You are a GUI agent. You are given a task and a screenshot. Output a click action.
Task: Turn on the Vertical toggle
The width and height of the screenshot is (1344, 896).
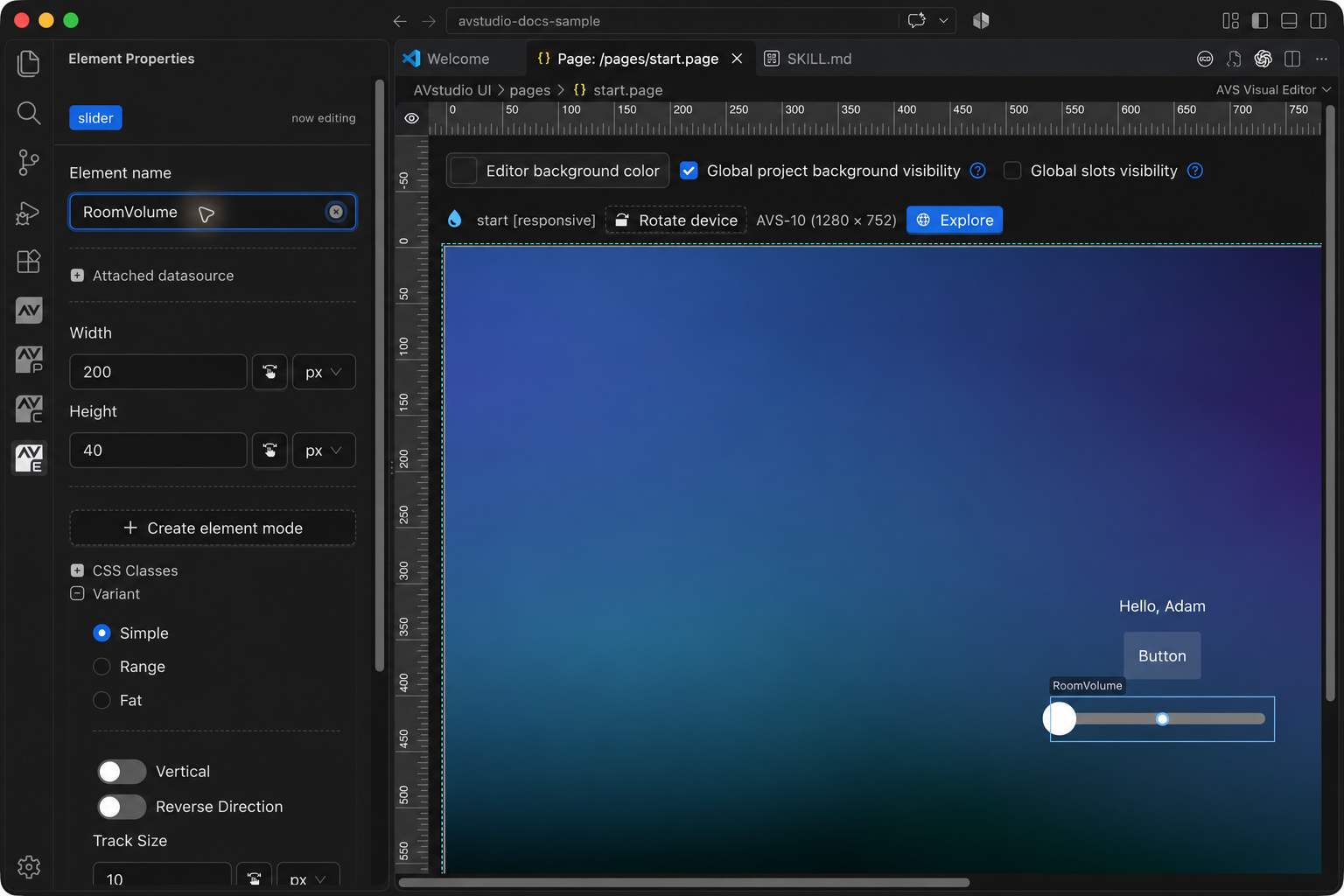[x=122, y=771]
